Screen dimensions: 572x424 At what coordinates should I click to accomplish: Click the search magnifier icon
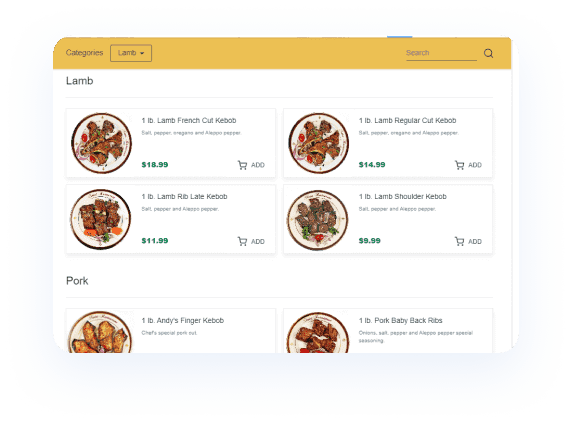488,53
